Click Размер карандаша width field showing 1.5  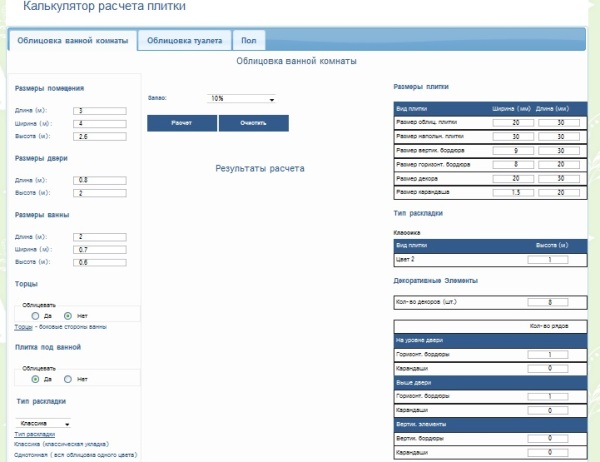(x=515, y=191)
